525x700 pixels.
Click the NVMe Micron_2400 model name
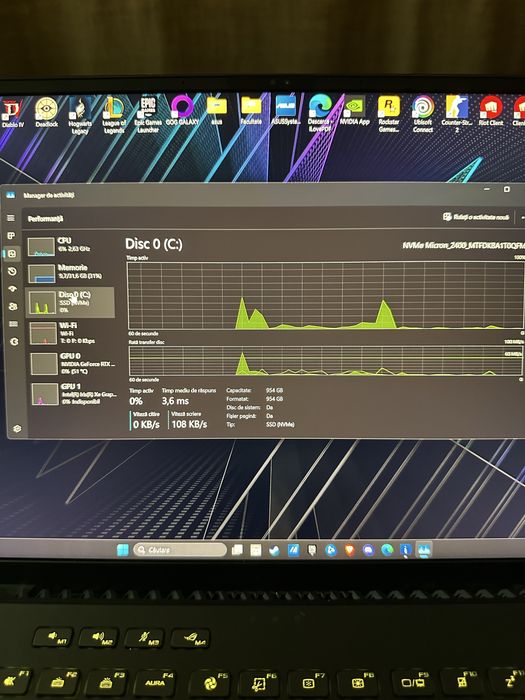point(463,246)
